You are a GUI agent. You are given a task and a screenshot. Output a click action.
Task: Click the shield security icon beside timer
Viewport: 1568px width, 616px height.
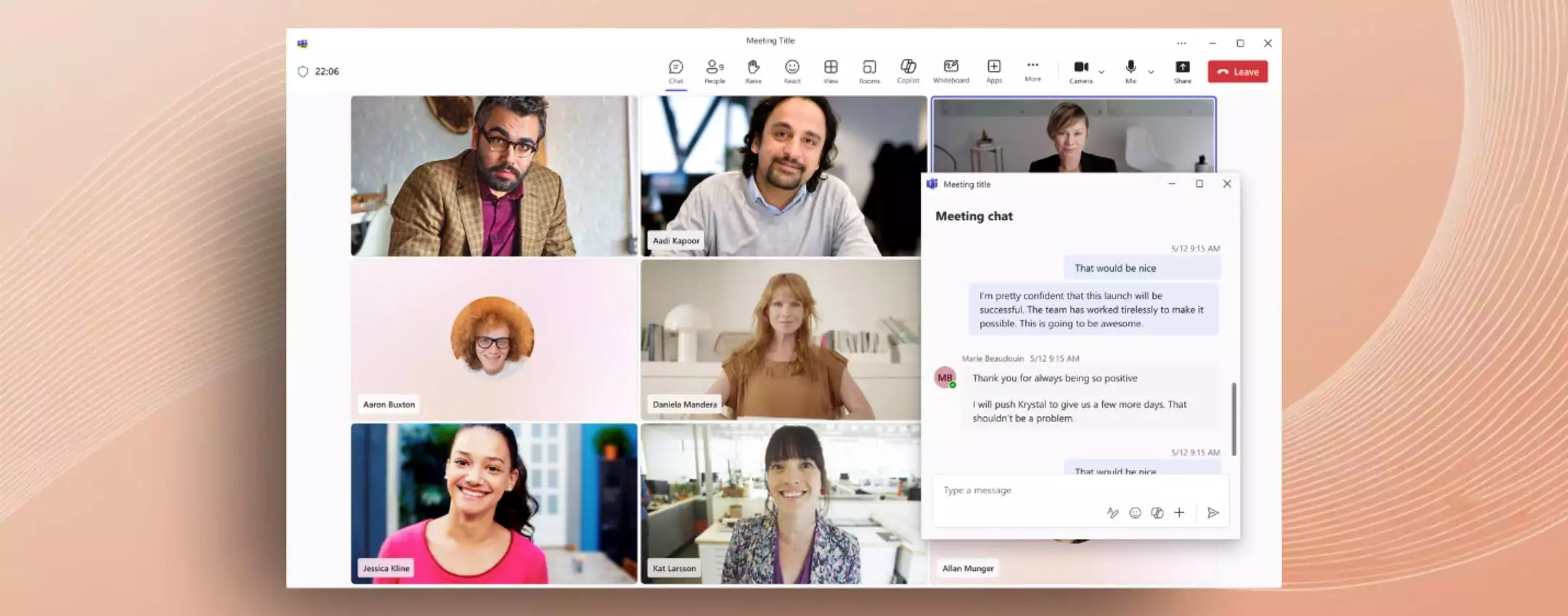[303, 71]
